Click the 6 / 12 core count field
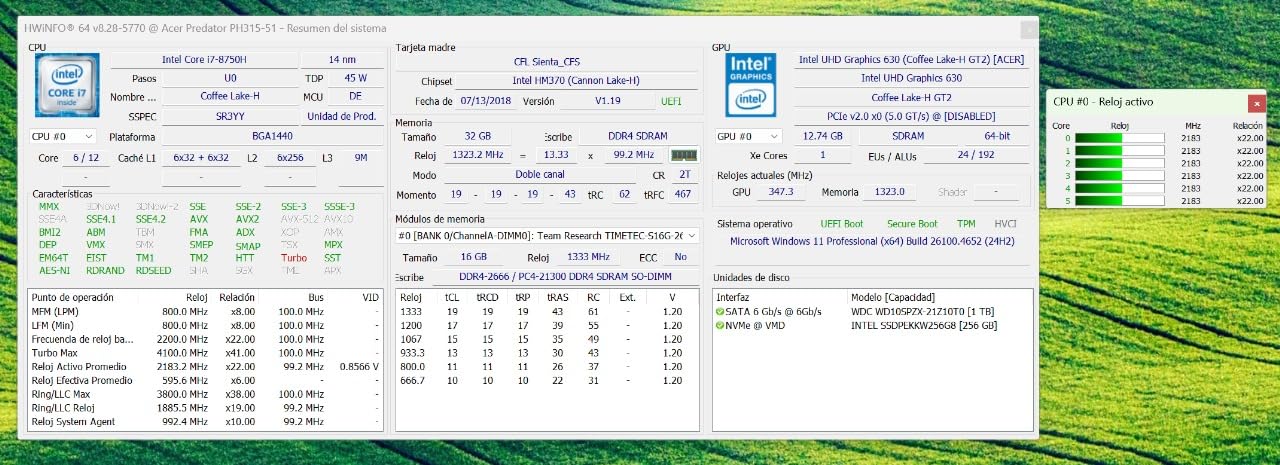This screenshot has height=465, width=1280. pyautogui.click(x=86, y=158)
